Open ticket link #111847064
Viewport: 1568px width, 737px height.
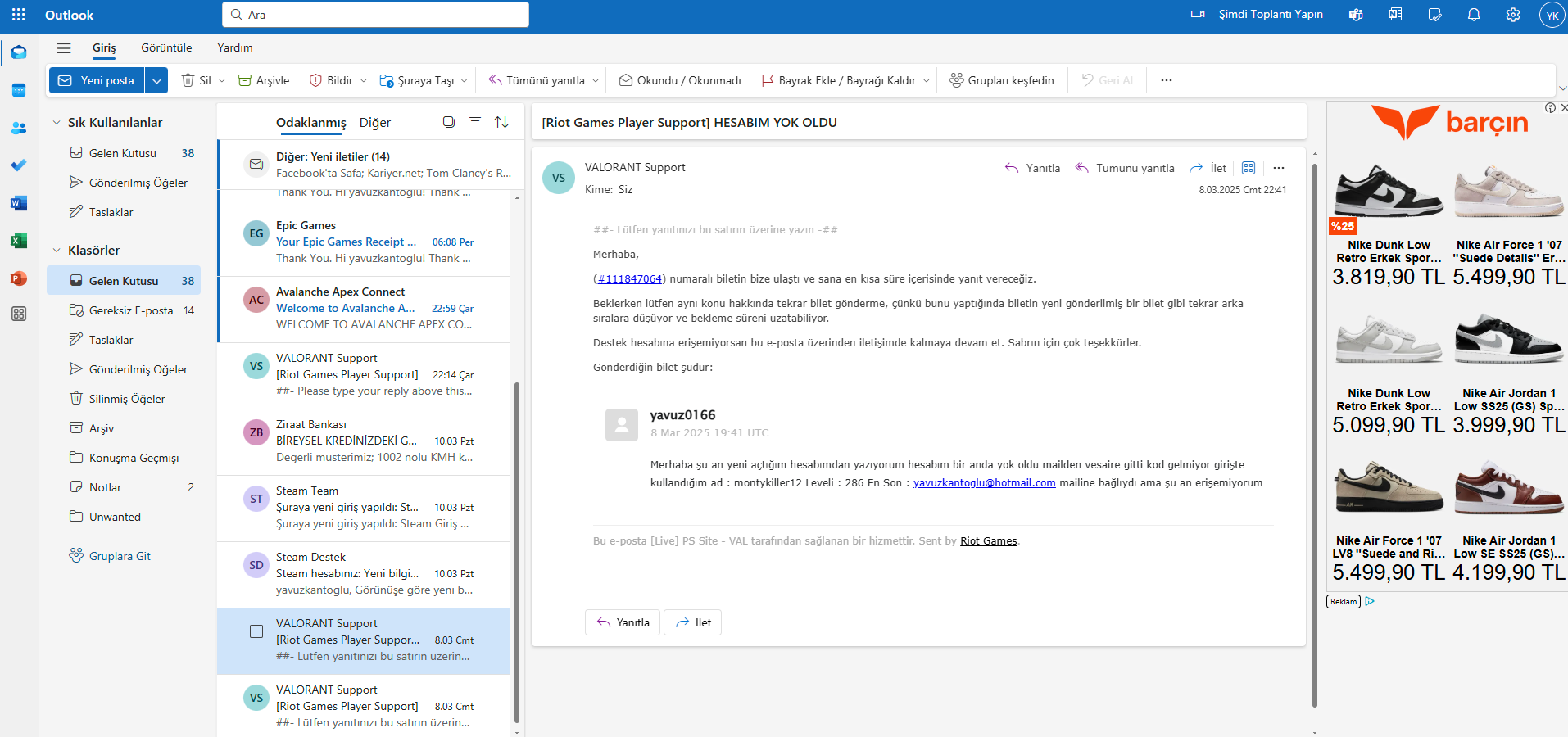tap(629, 279)
